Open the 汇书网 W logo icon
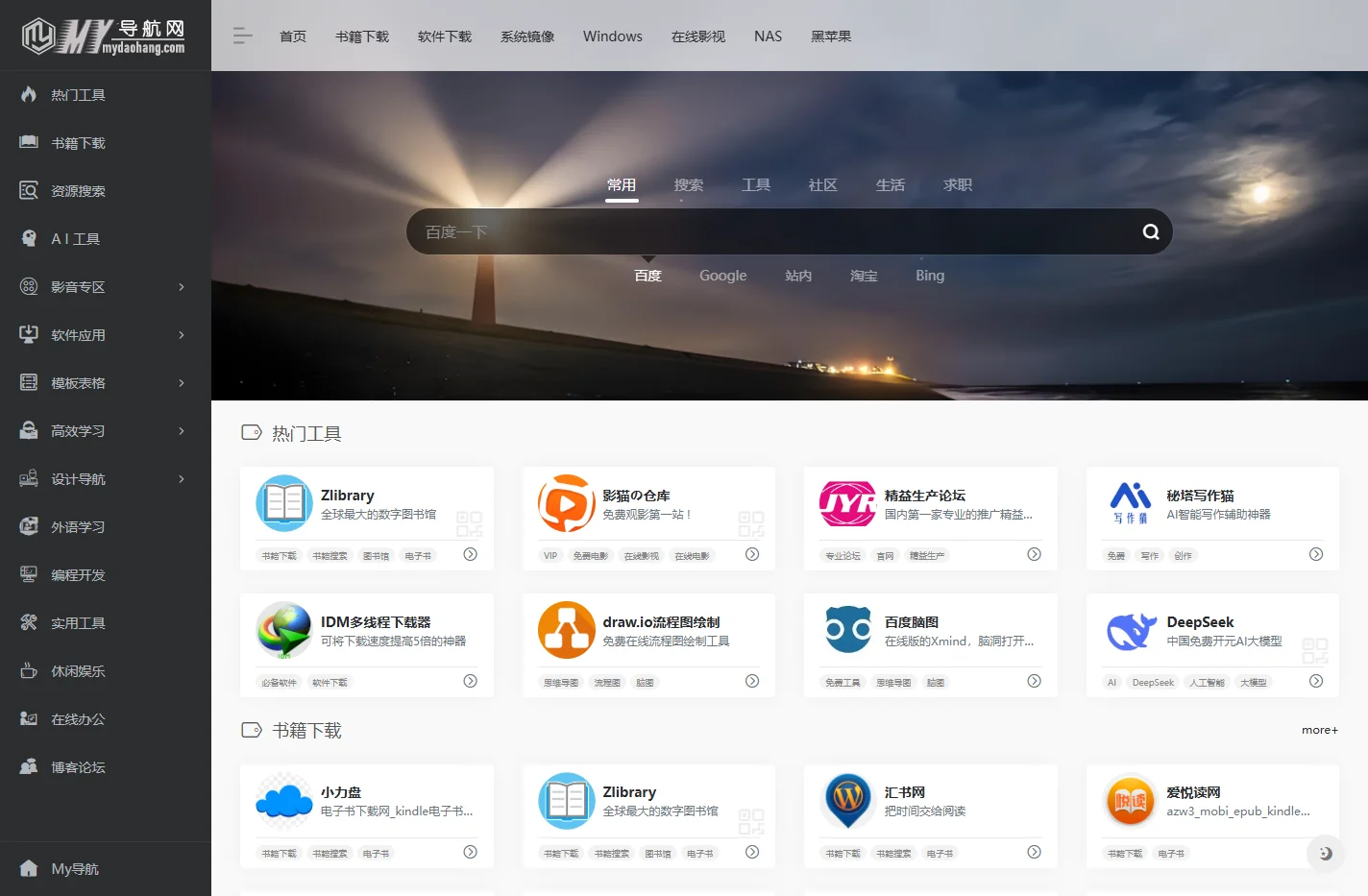Image resolution: width=1368 pixels, height=896 pixels. pos(848,801)
